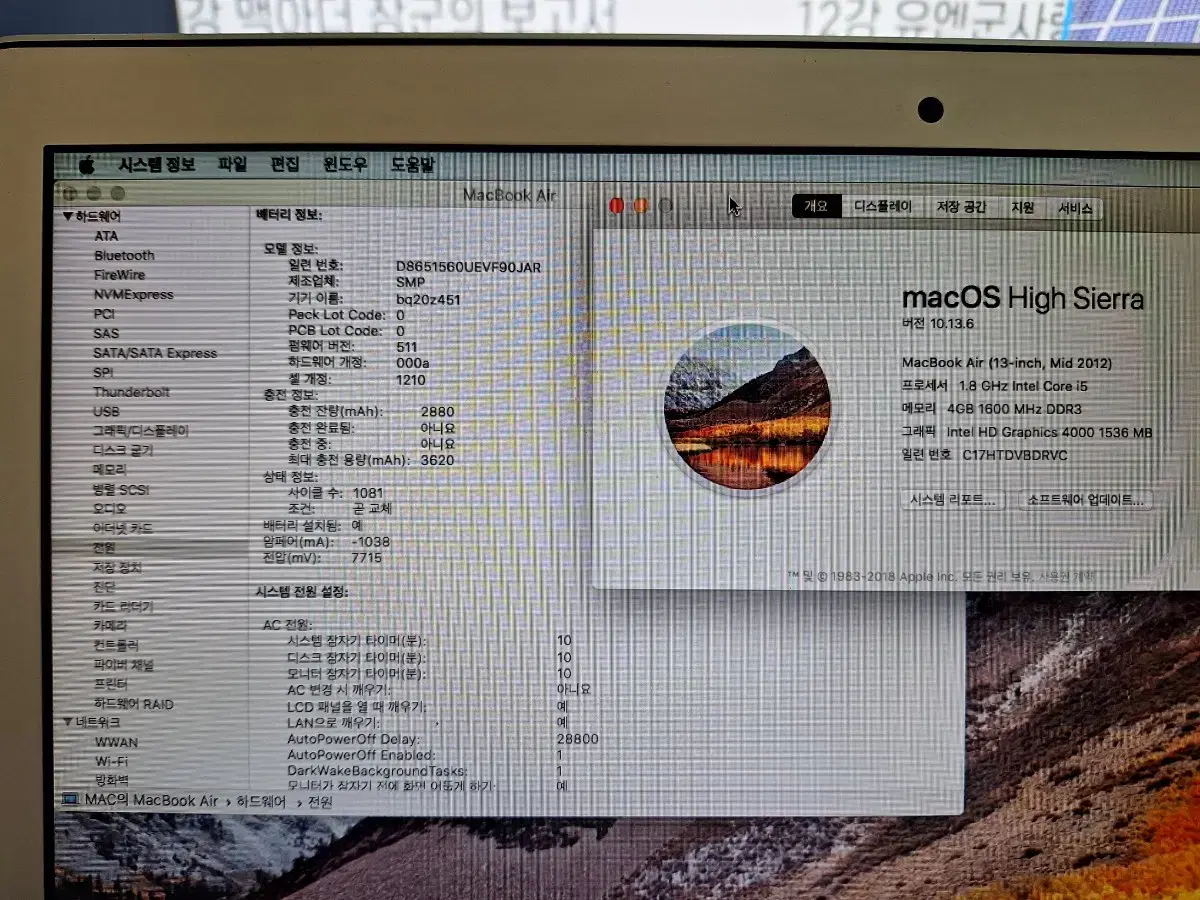The width and height of the screenshot is (1200, 900).
Task: Select 카드 리더기 in the sidebar
Action: [x=123, y=606]
